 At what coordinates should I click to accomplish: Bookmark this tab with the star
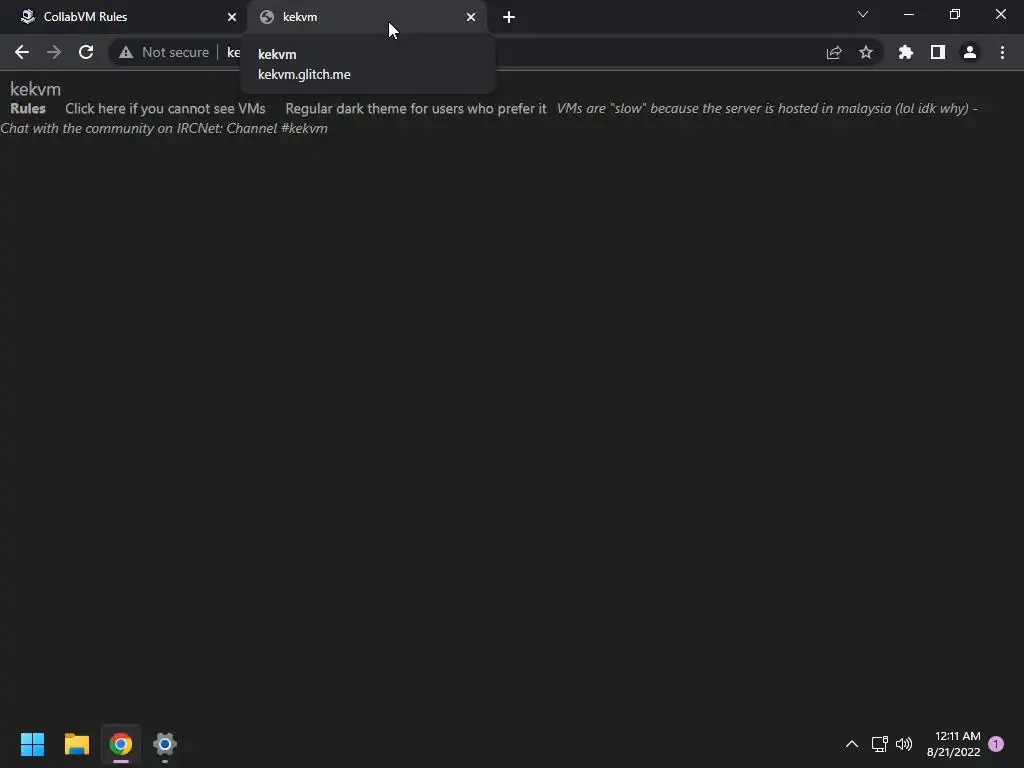[x=866, y=52]
